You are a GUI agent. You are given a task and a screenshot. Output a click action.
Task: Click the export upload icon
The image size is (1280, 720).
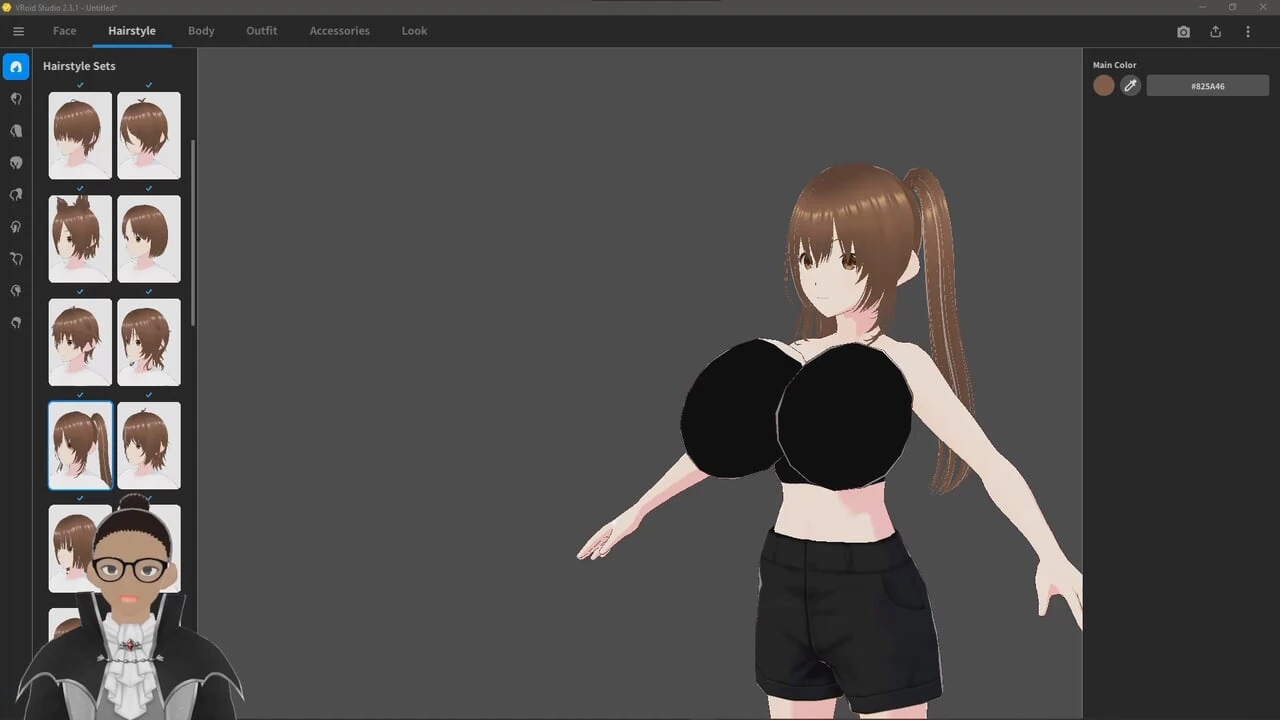click(1215, 31)
